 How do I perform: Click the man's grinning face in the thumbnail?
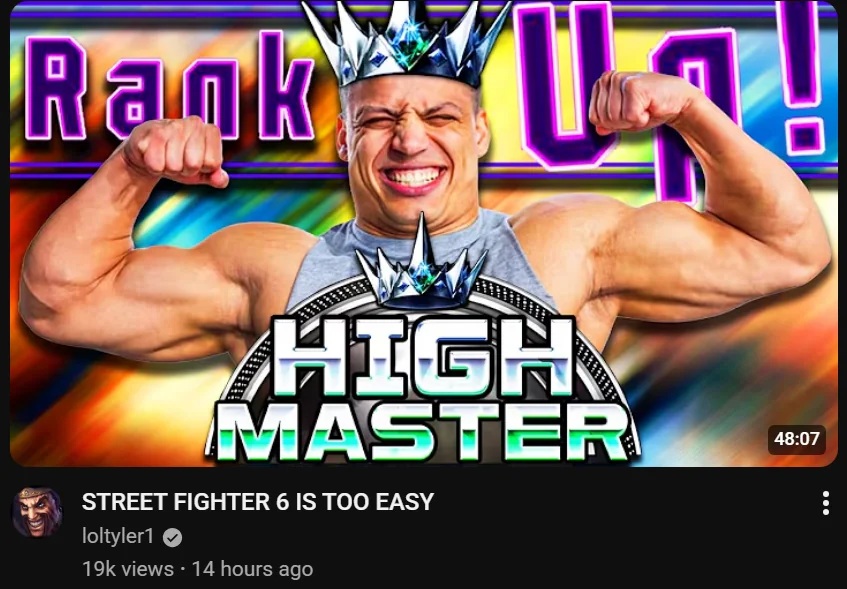pyautogui.click(x=412, y=146)
